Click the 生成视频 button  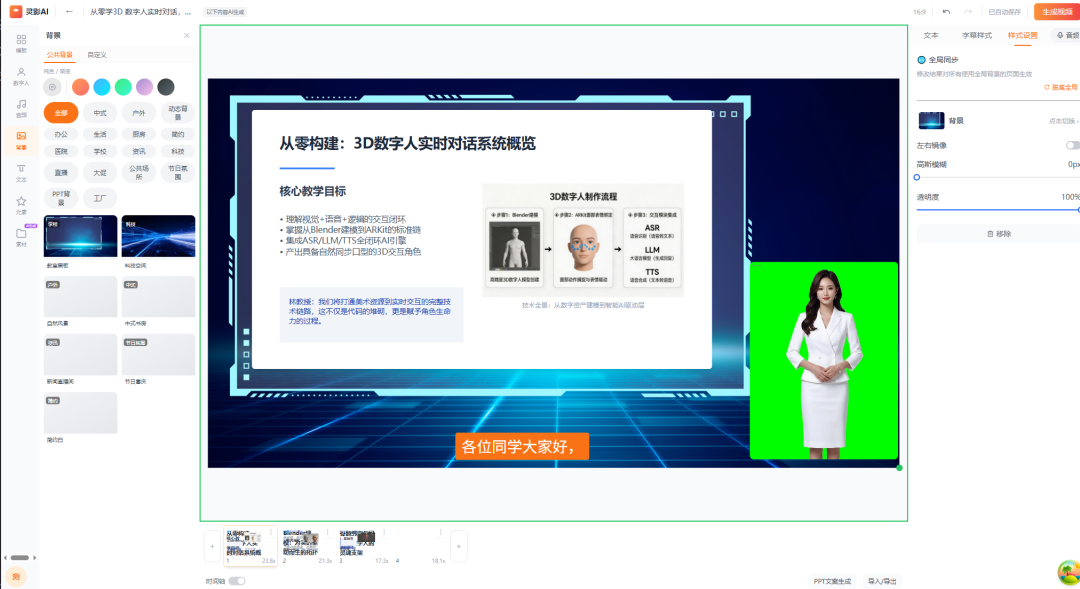(x=1057, y=12)
